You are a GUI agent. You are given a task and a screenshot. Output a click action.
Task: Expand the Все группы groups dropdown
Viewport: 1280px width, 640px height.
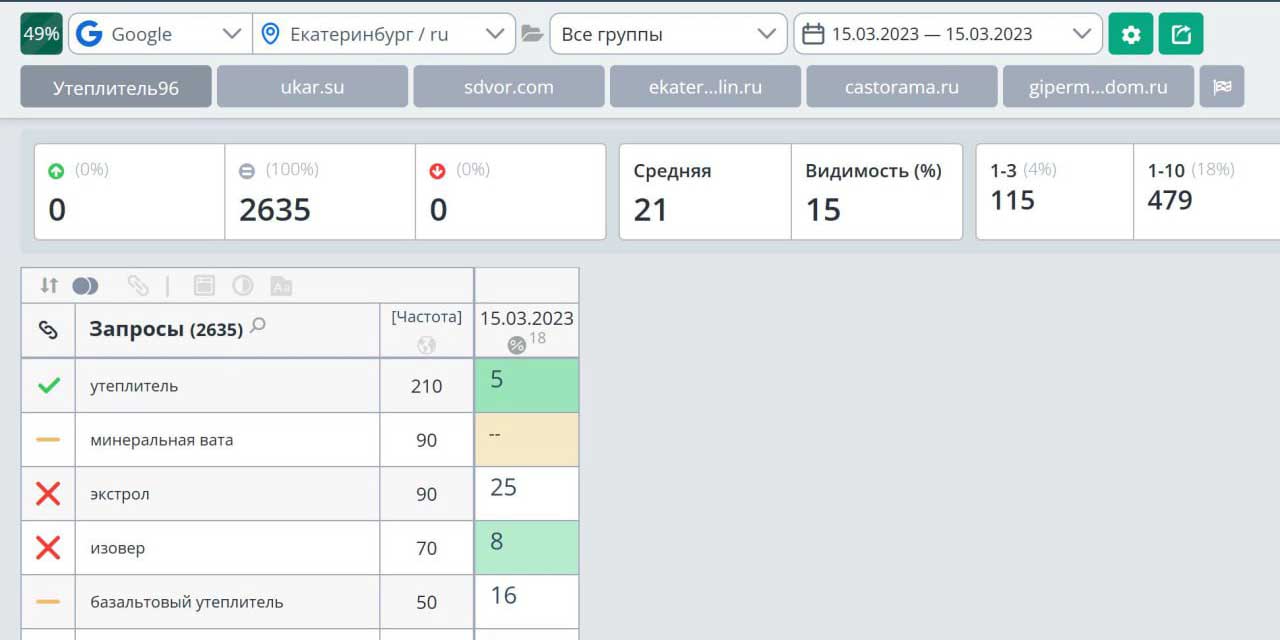point(668,34)
